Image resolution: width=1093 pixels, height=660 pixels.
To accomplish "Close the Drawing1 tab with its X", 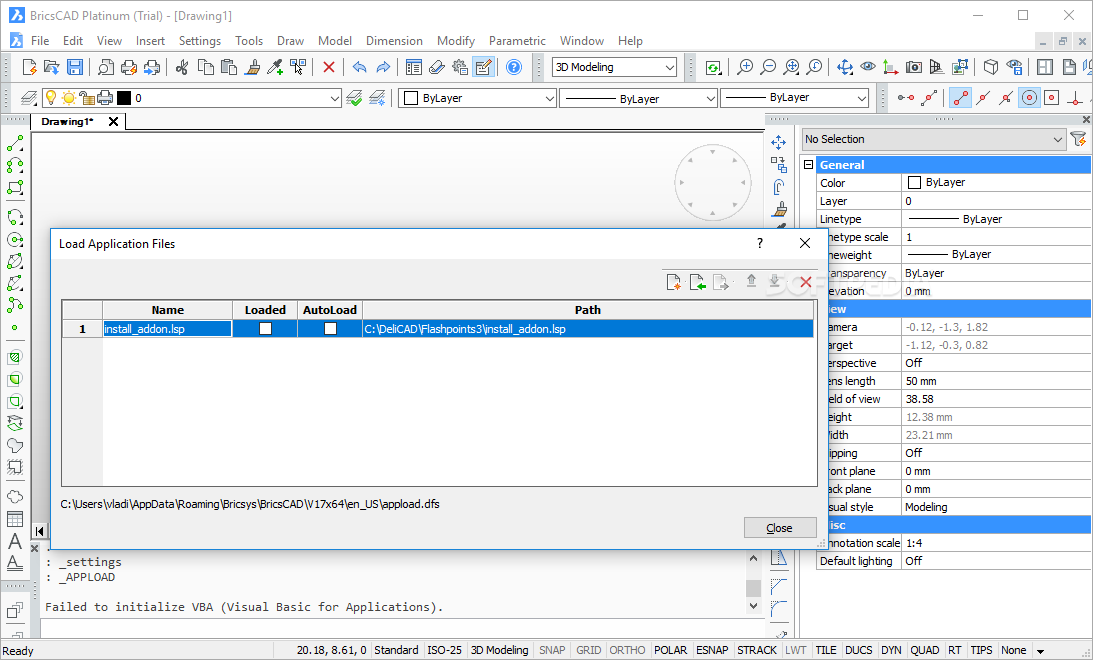I will 113,121.
